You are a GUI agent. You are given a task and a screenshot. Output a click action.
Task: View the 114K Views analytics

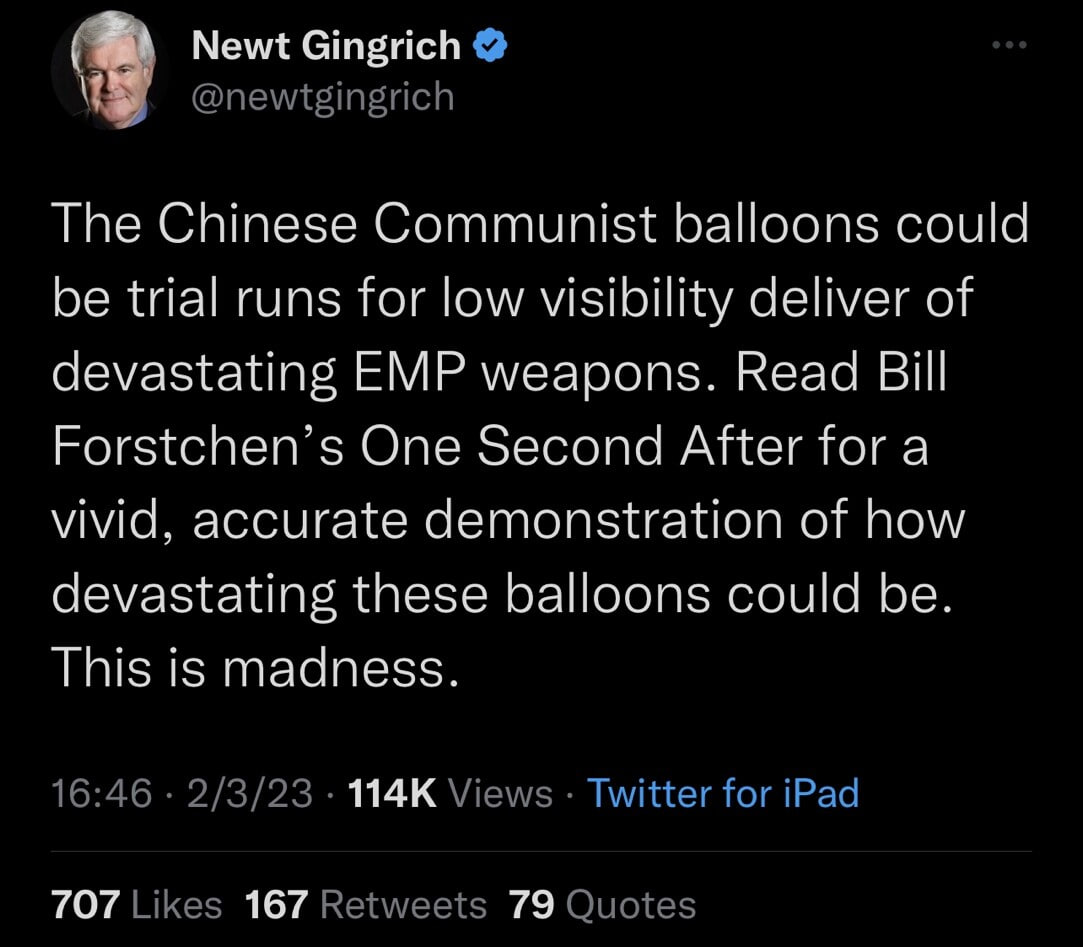(449, 794)
